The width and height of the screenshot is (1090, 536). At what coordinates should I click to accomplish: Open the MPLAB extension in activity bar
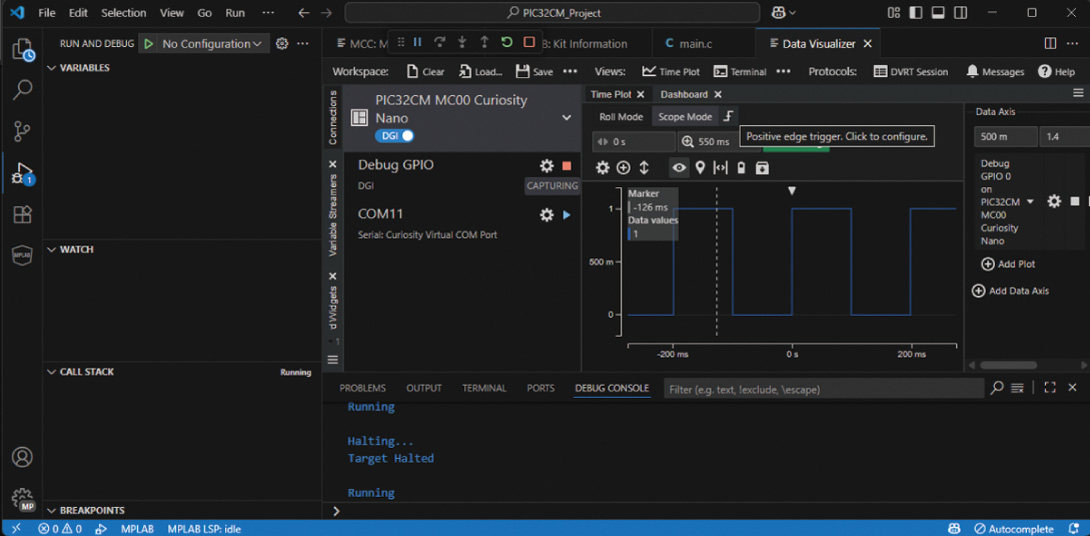[22, 255]
